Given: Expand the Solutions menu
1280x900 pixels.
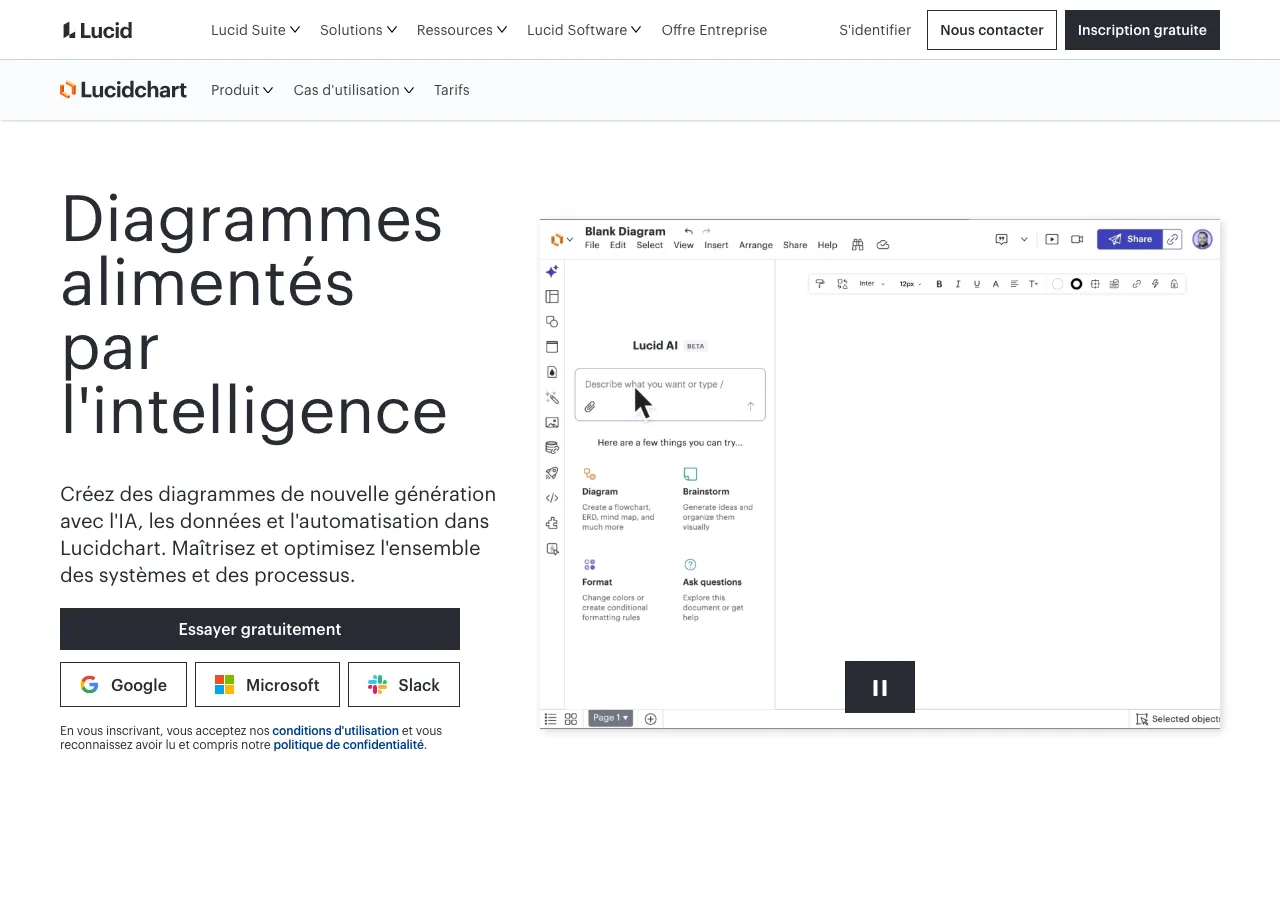Looking at the screenshot, I should click(x=358, y=30).
